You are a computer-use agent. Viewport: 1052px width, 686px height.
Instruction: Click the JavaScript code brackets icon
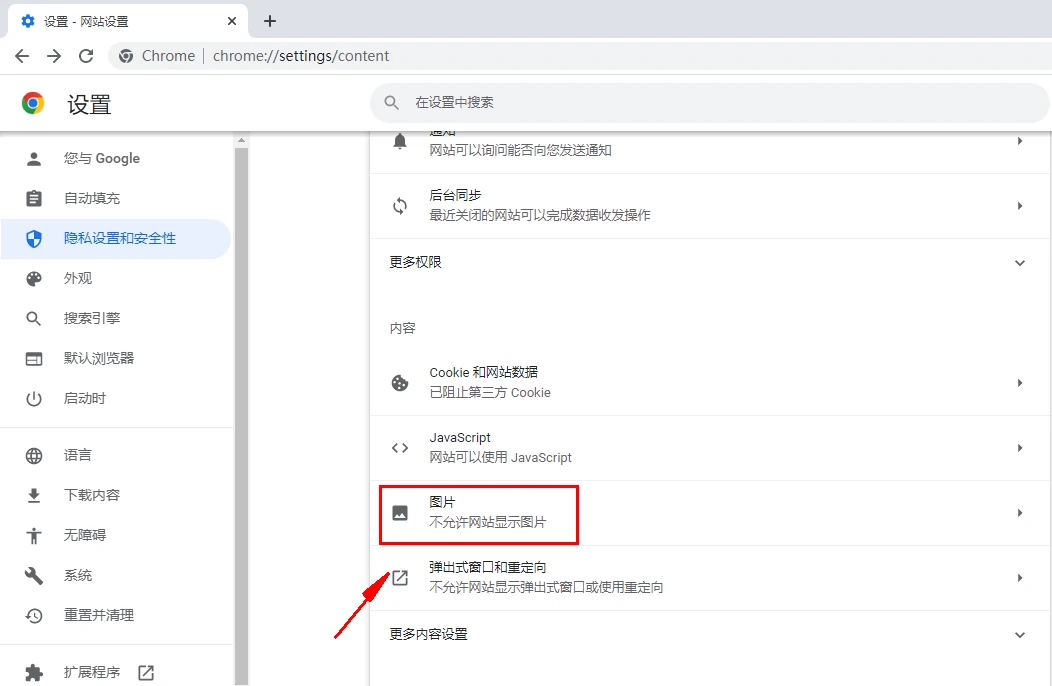[x=400, y=447]
